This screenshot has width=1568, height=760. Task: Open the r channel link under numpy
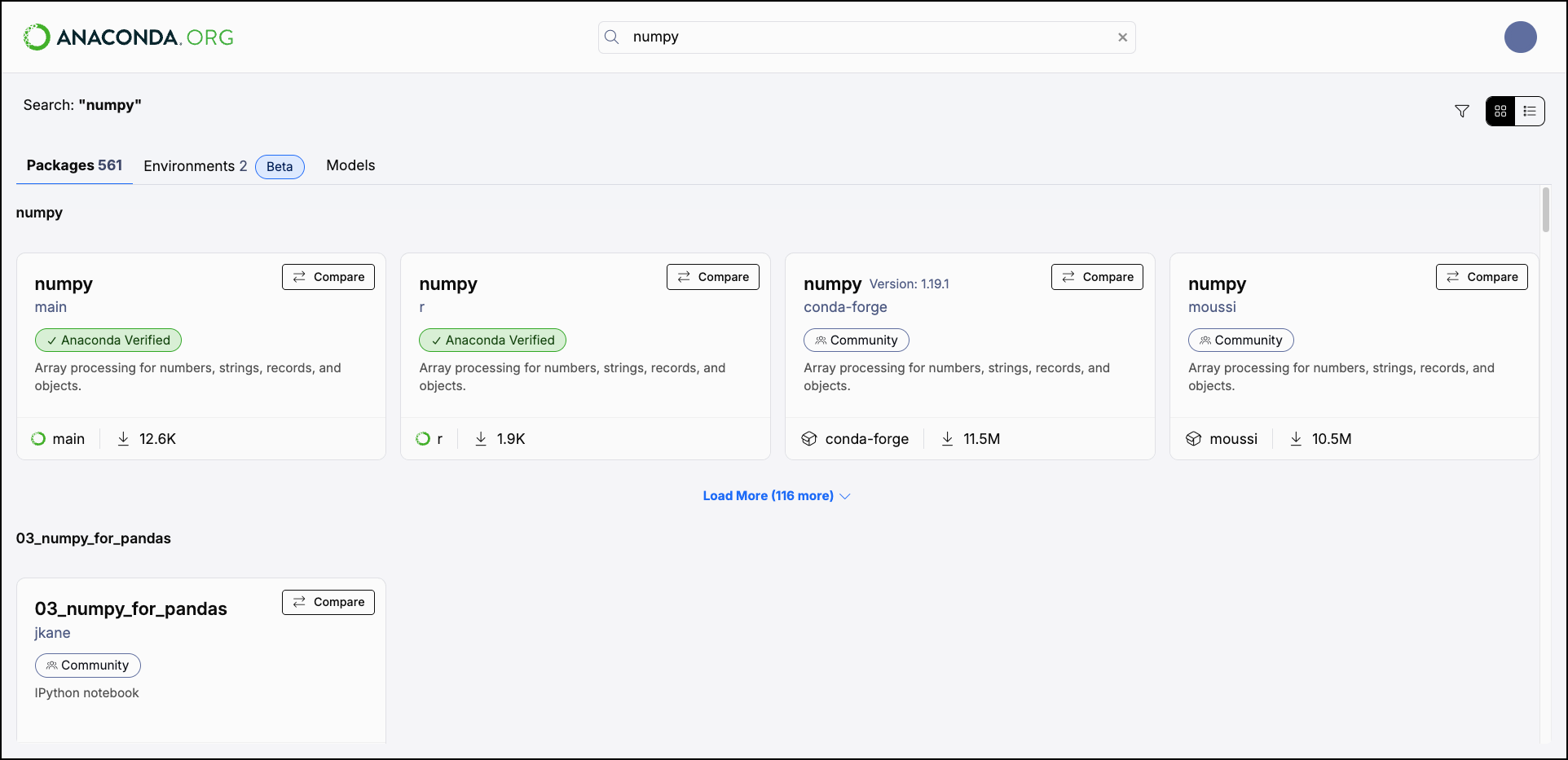[x=422, y=307]
